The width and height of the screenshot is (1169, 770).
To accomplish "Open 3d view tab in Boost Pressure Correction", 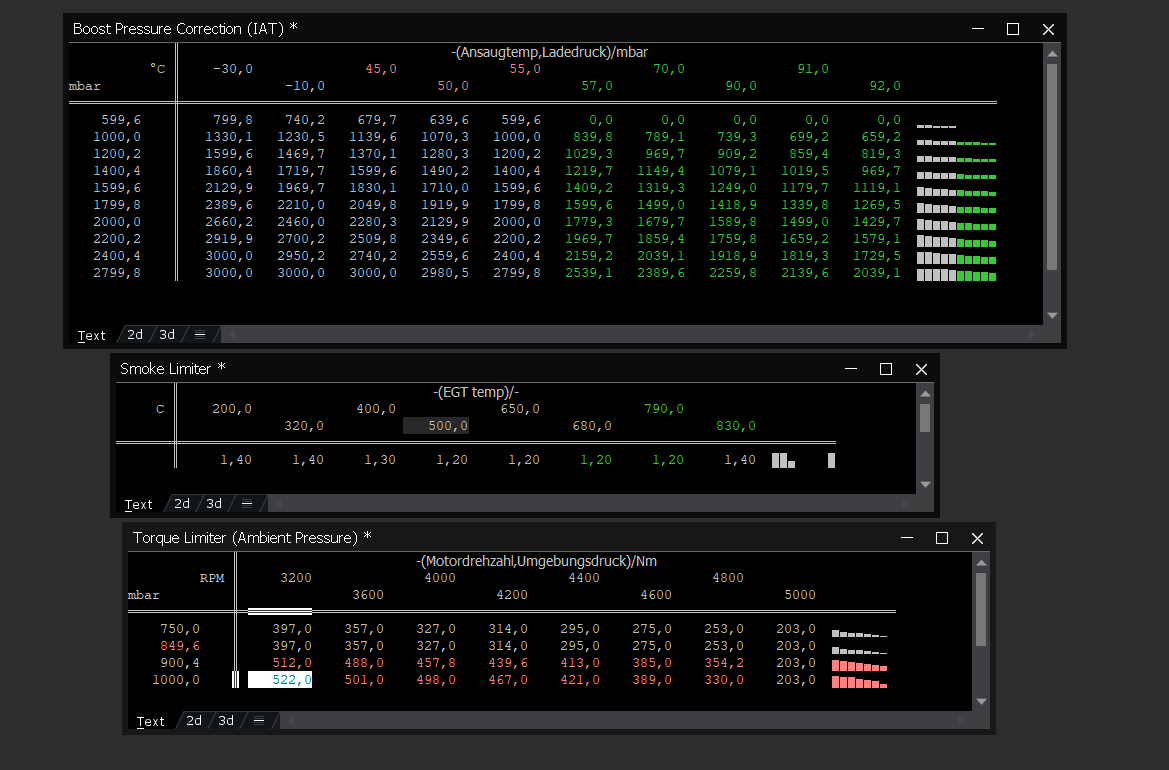I will [167, 335].
